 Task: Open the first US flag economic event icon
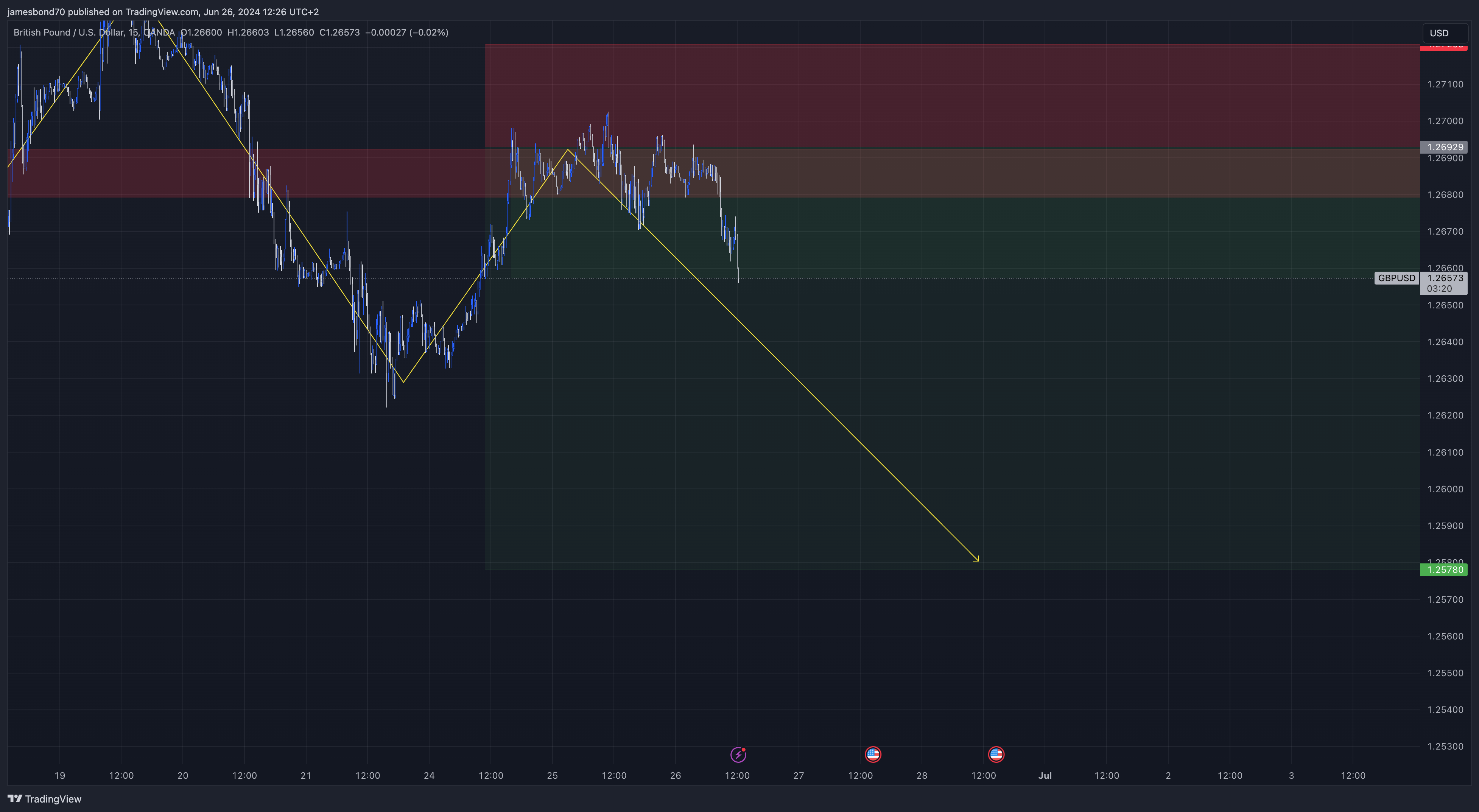click(873, 754)
